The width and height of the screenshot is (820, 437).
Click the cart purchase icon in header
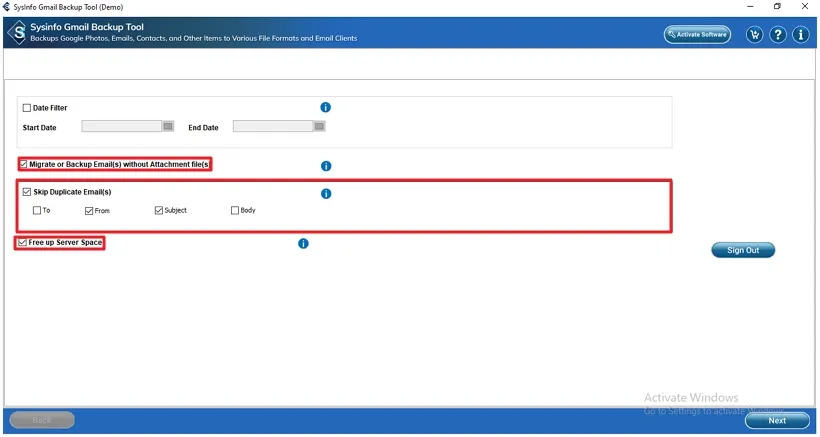[754, 35]
